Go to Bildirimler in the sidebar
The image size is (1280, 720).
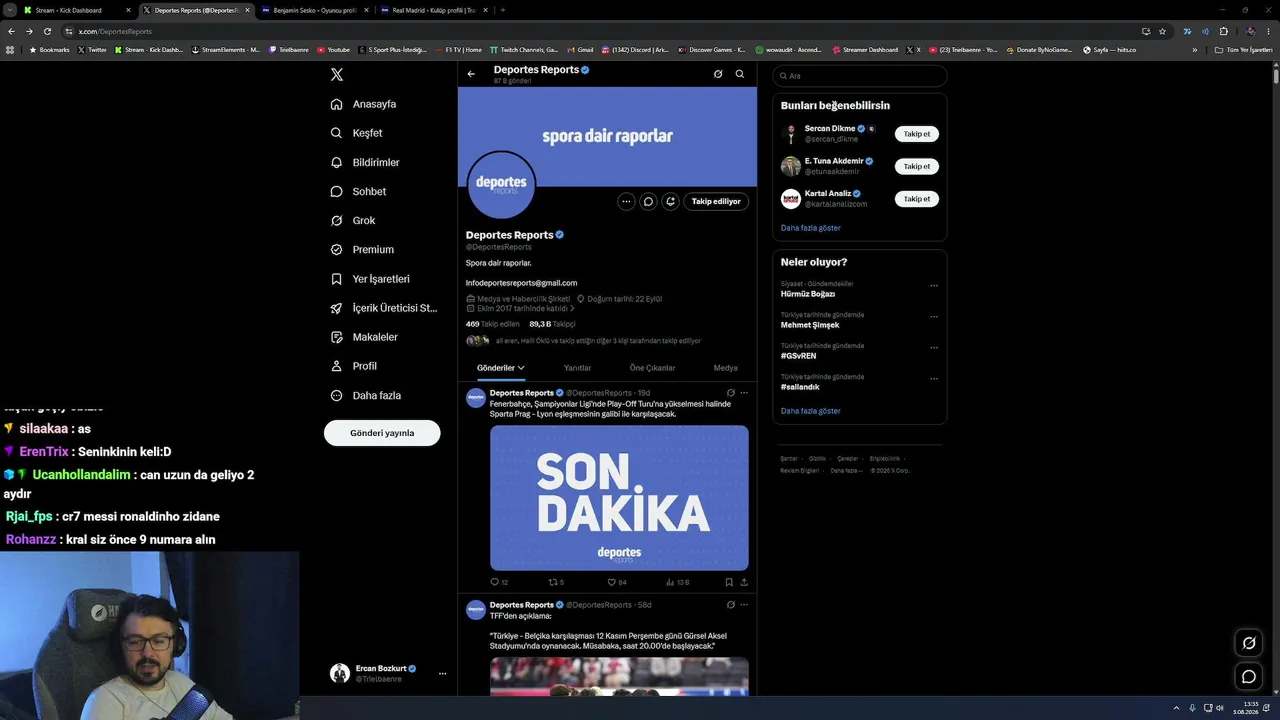365,162
